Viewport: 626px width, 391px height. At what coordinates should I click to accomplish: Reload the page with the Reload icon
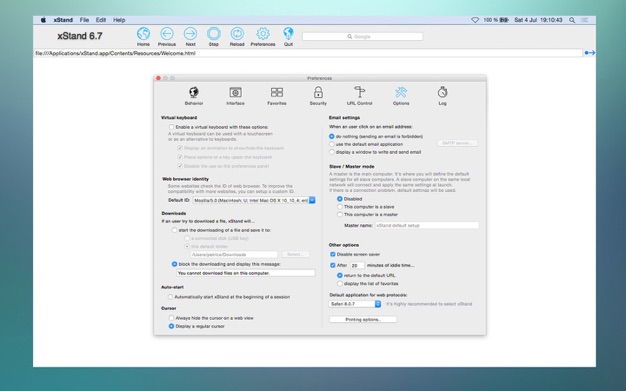(x=237, y=34)
